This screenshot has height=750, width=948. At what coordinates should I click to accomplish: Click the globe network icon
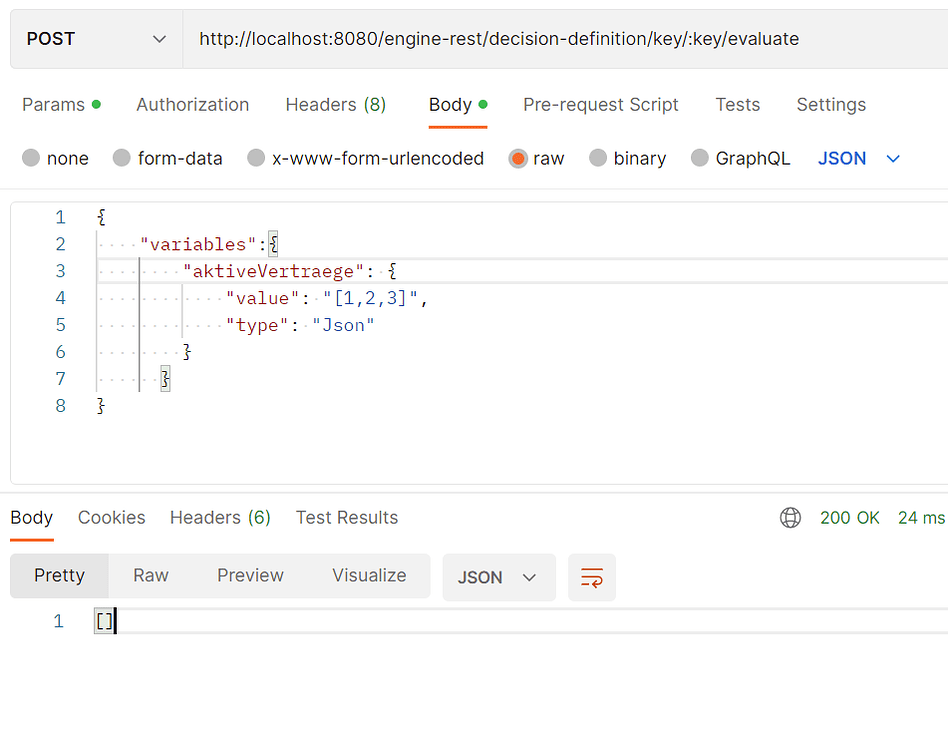pos(790,517)
